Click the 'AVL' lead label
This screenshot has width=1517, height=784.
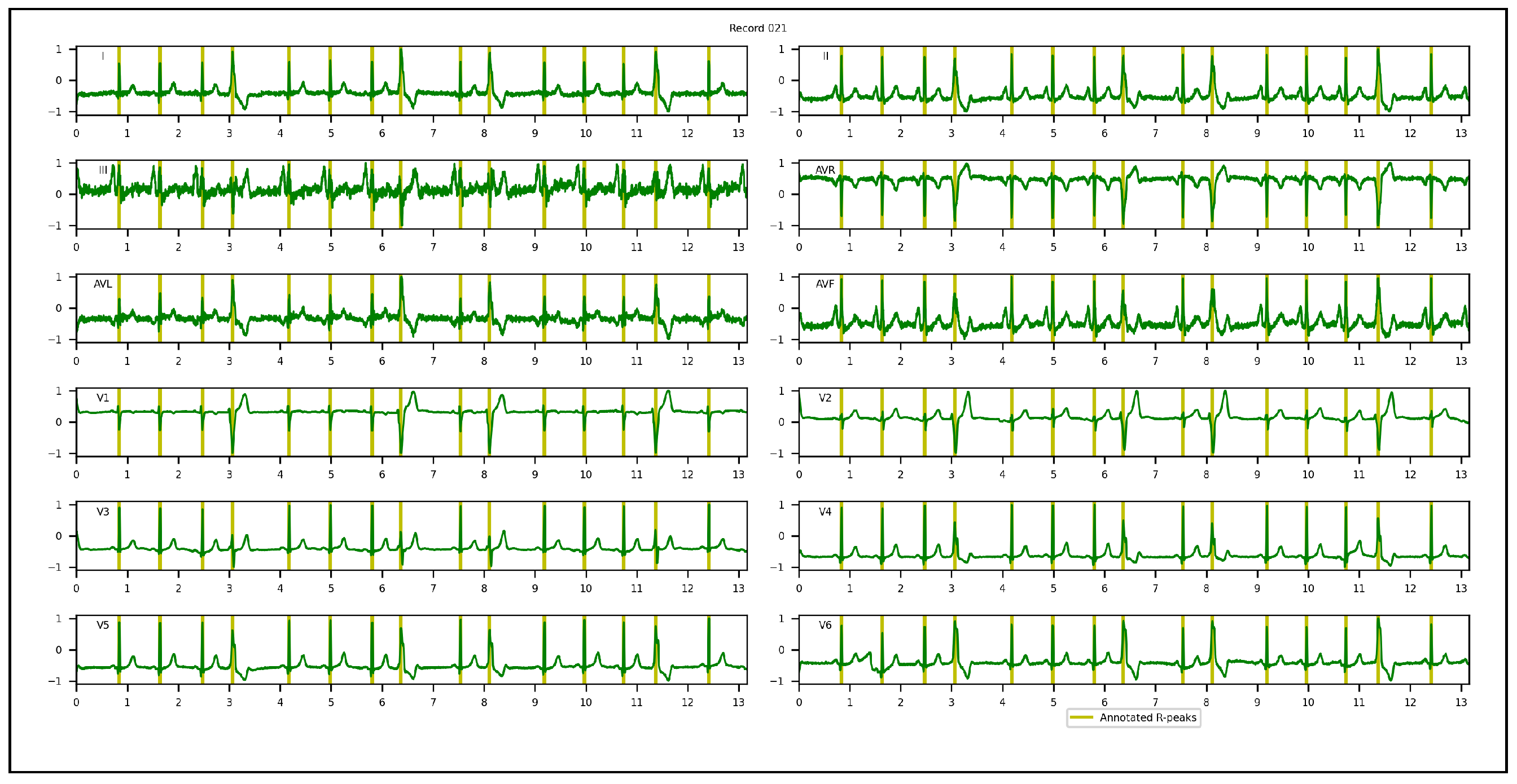pos(103,284)
